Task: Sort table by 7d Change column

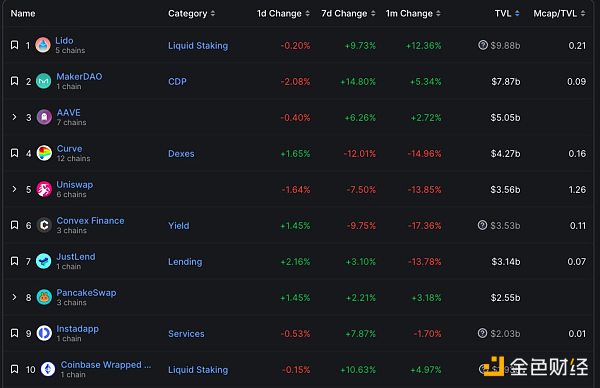Action: [348, 13]
